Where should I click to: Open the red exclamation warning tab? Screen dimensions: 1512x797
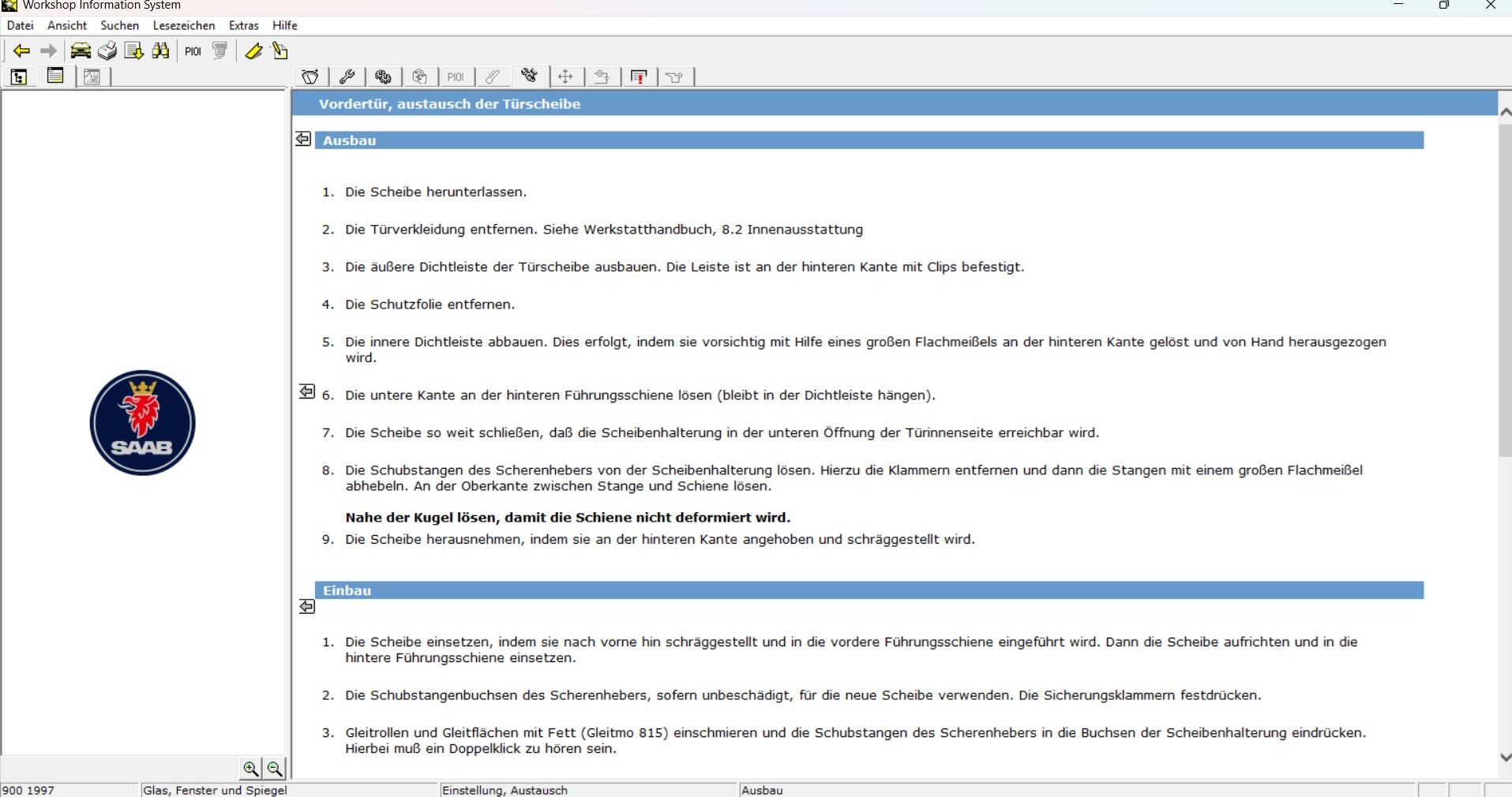tap(639, 77)
